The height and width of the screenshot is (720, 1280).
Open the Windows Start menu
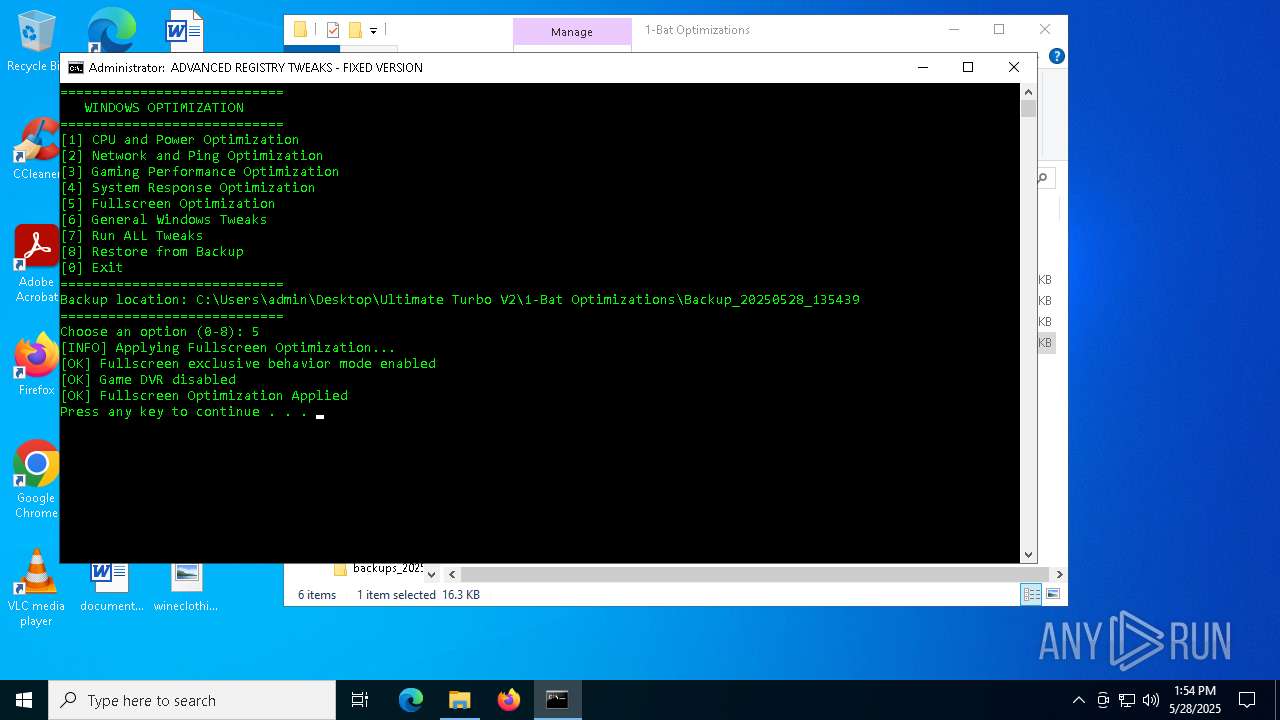[x=24, y=700]
